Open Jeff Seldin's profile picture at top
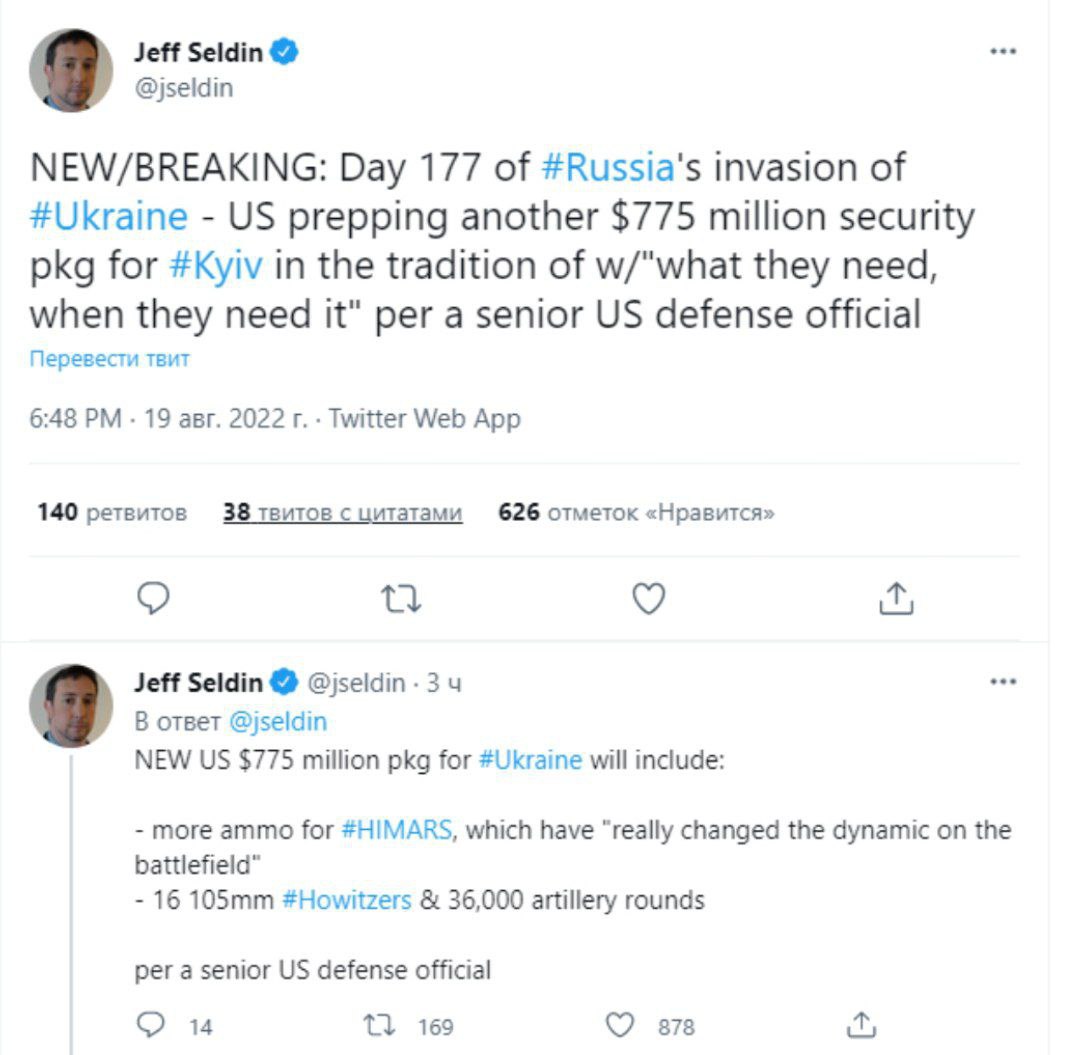The width and height of the screenshot is (1080, 1055). (71, 70)
